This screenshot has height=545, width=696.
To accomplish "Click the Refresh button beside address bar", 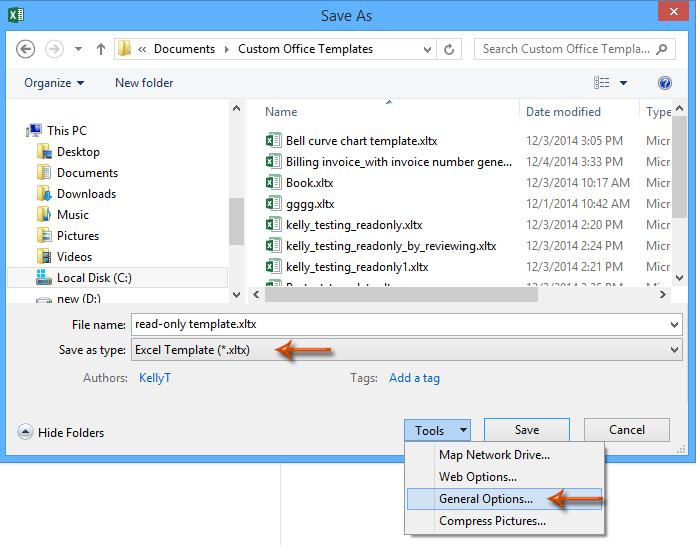I will (x=451, y=49).
